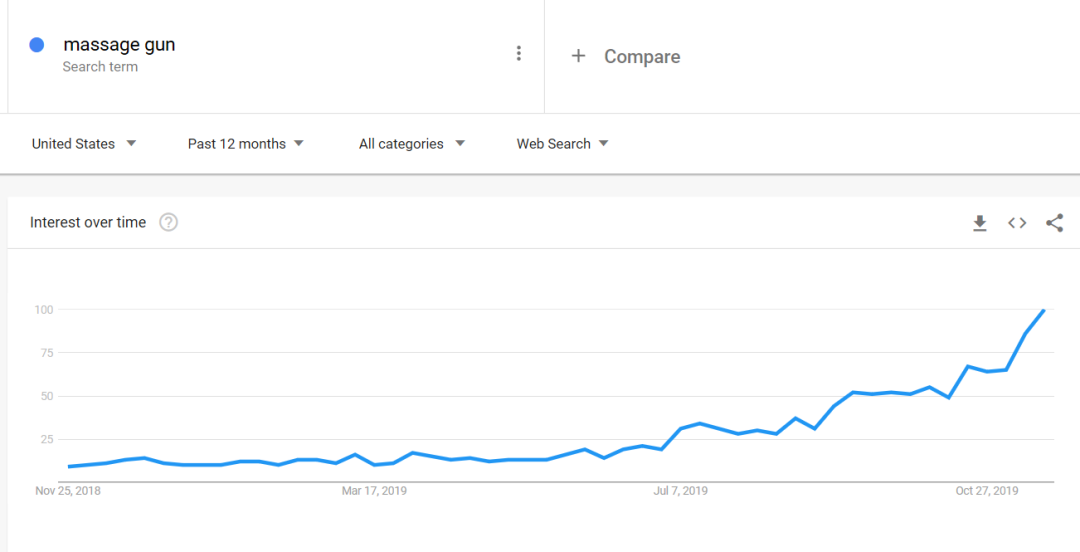Screen dimensions: 1080x552
Task: Open the help icon beside Interest over time
Action: [x=169, y=222]
